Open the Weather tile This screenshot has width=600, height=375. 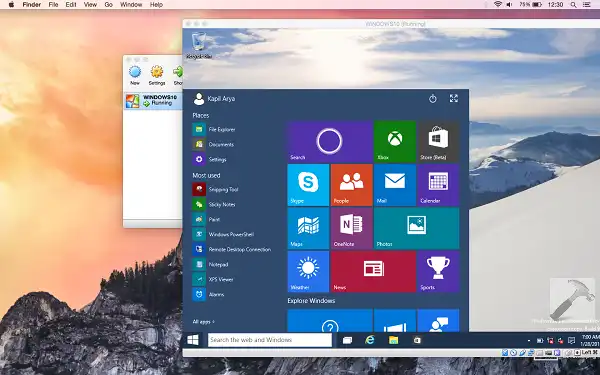308,272
